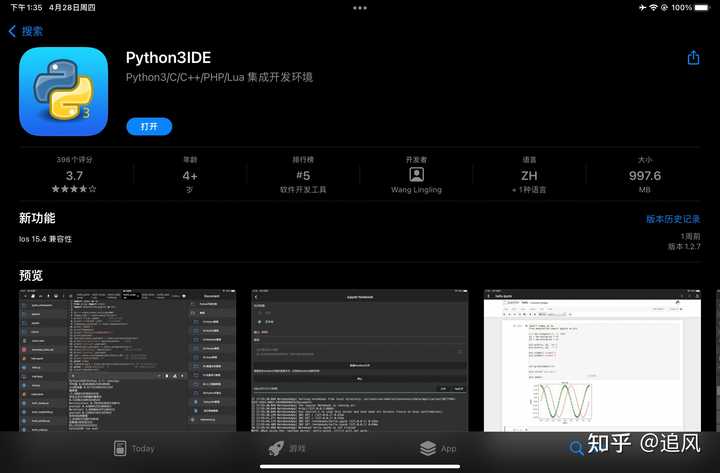
Task: Tap the battery icon in status bar
Action: coord(702,8)
